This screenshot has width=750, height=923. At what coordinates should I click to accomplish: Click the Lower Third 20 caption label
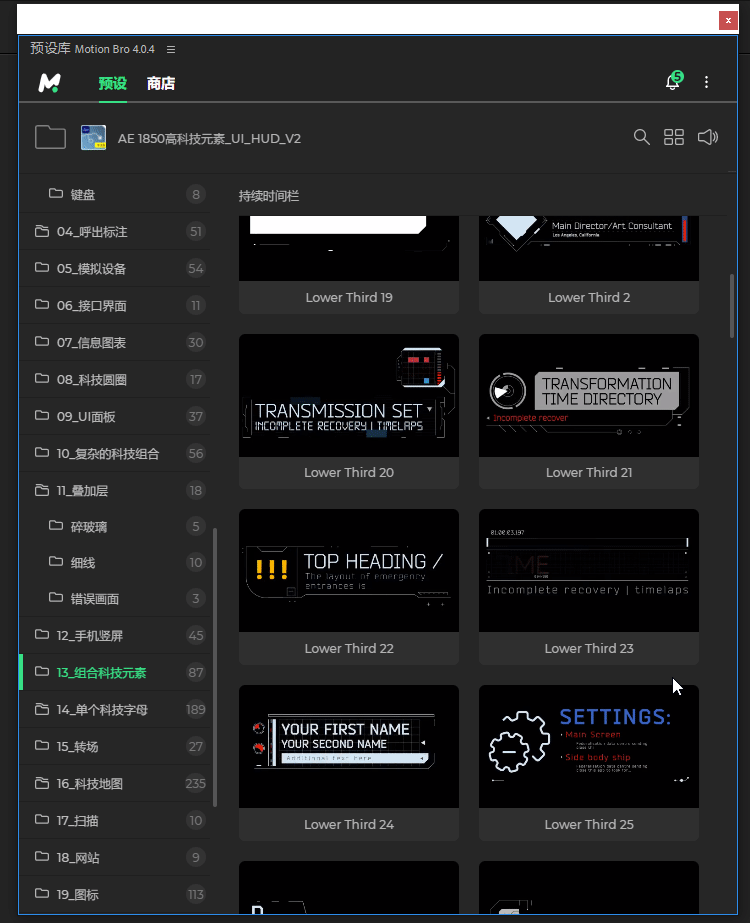point(349,473)
